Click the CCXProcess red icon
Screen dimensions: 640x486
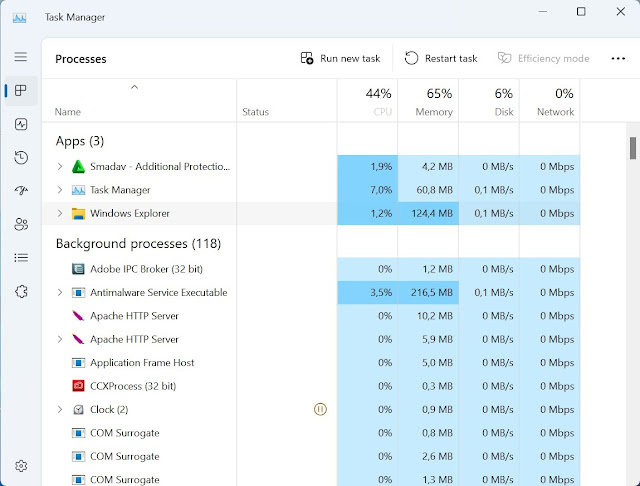click(x=78, y=386)
